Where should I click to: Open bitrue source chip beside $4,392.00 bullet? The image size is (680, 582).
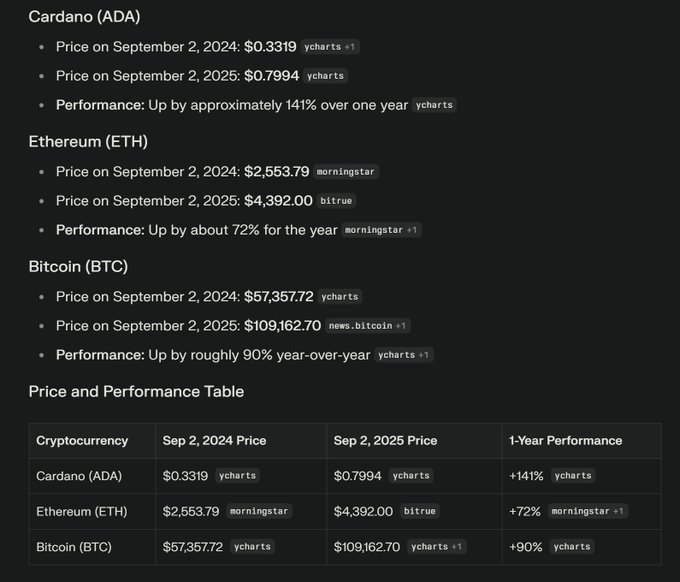(336, 201)
